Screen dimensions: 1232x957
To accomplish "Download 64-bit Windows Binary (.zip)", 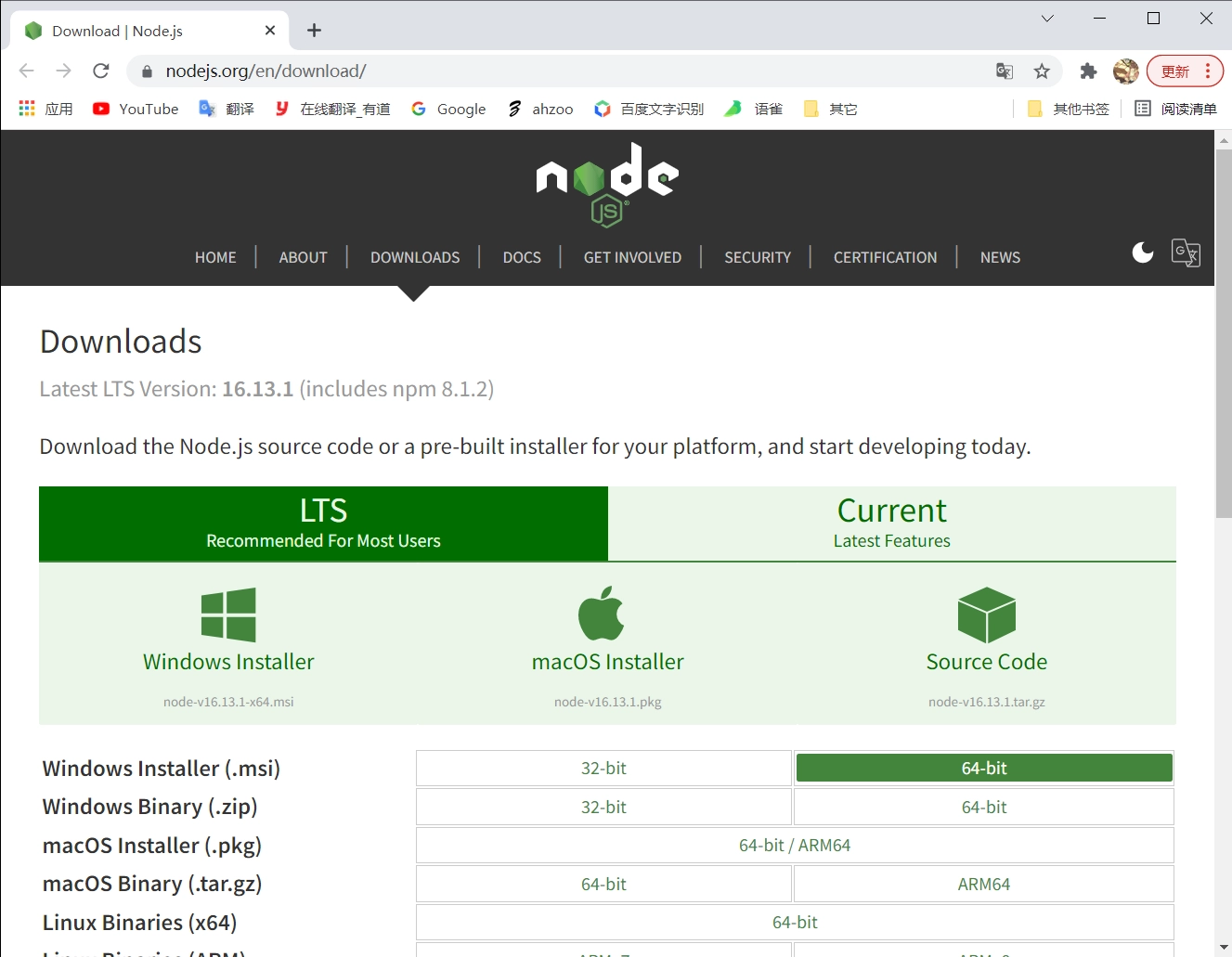I will pos(983,808).
